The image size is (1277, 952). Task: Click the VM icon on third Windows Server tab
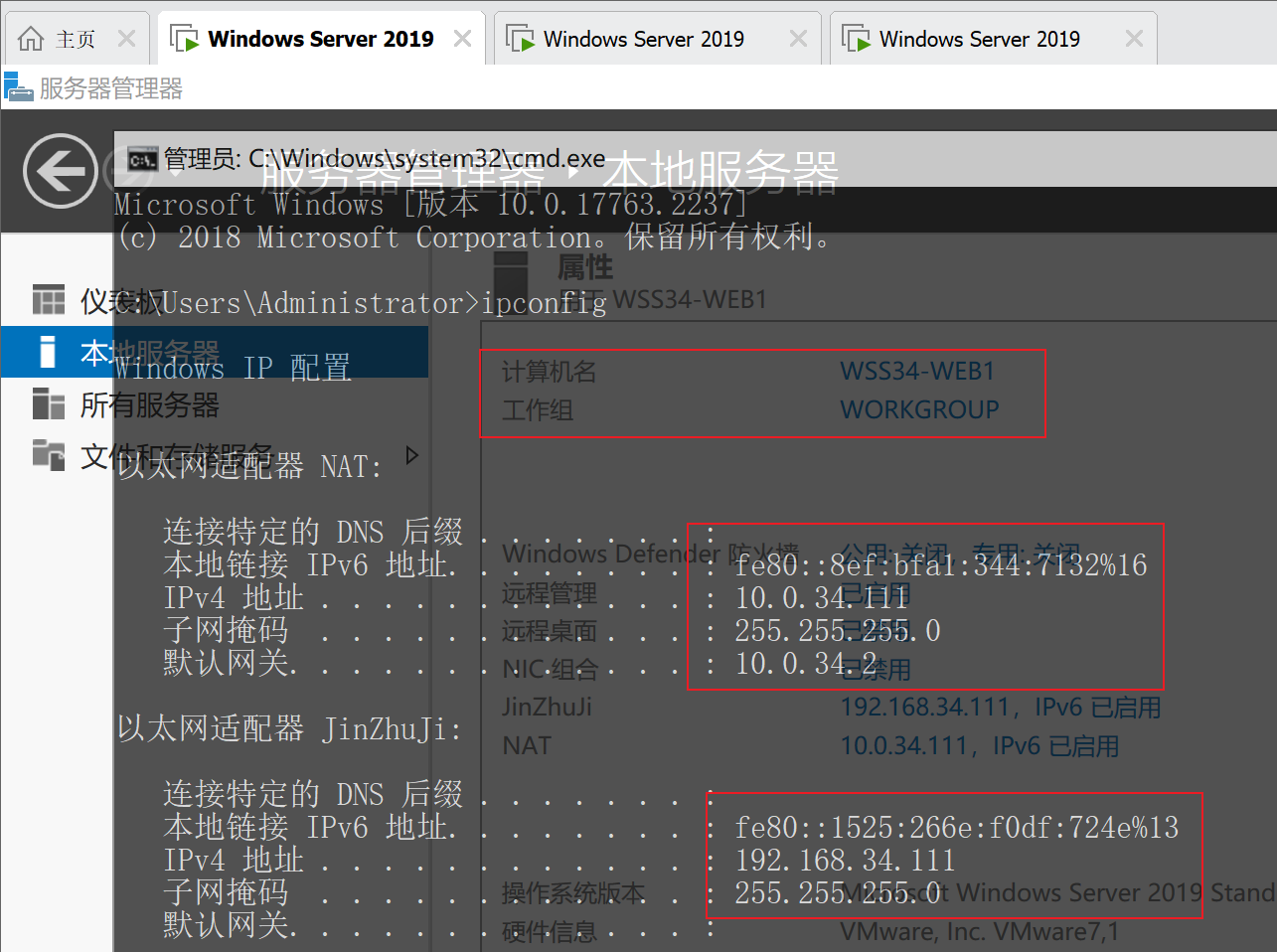pos(856,39)
